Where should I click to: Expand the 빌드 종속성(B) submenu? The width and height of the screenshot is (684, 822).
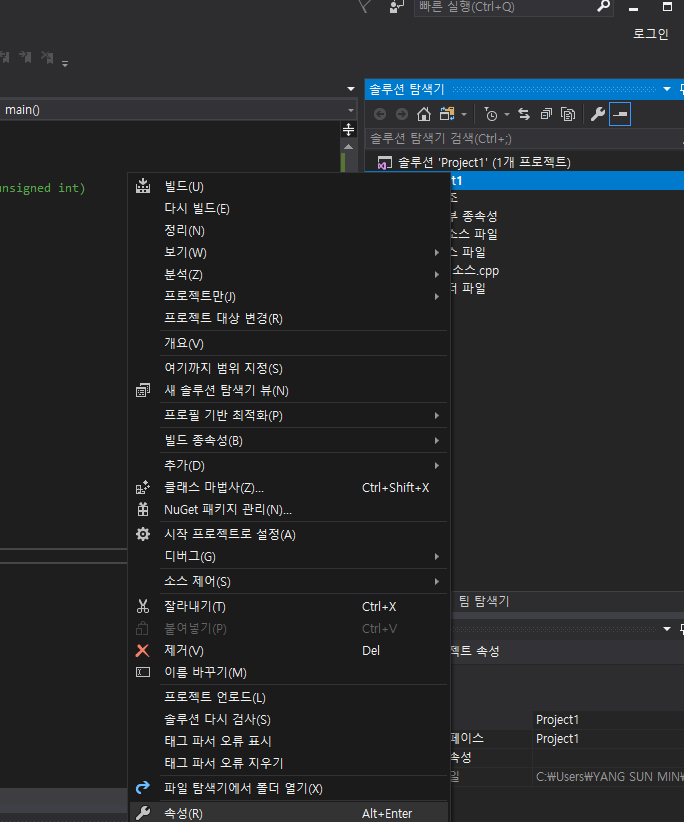(x=437, y=441)
